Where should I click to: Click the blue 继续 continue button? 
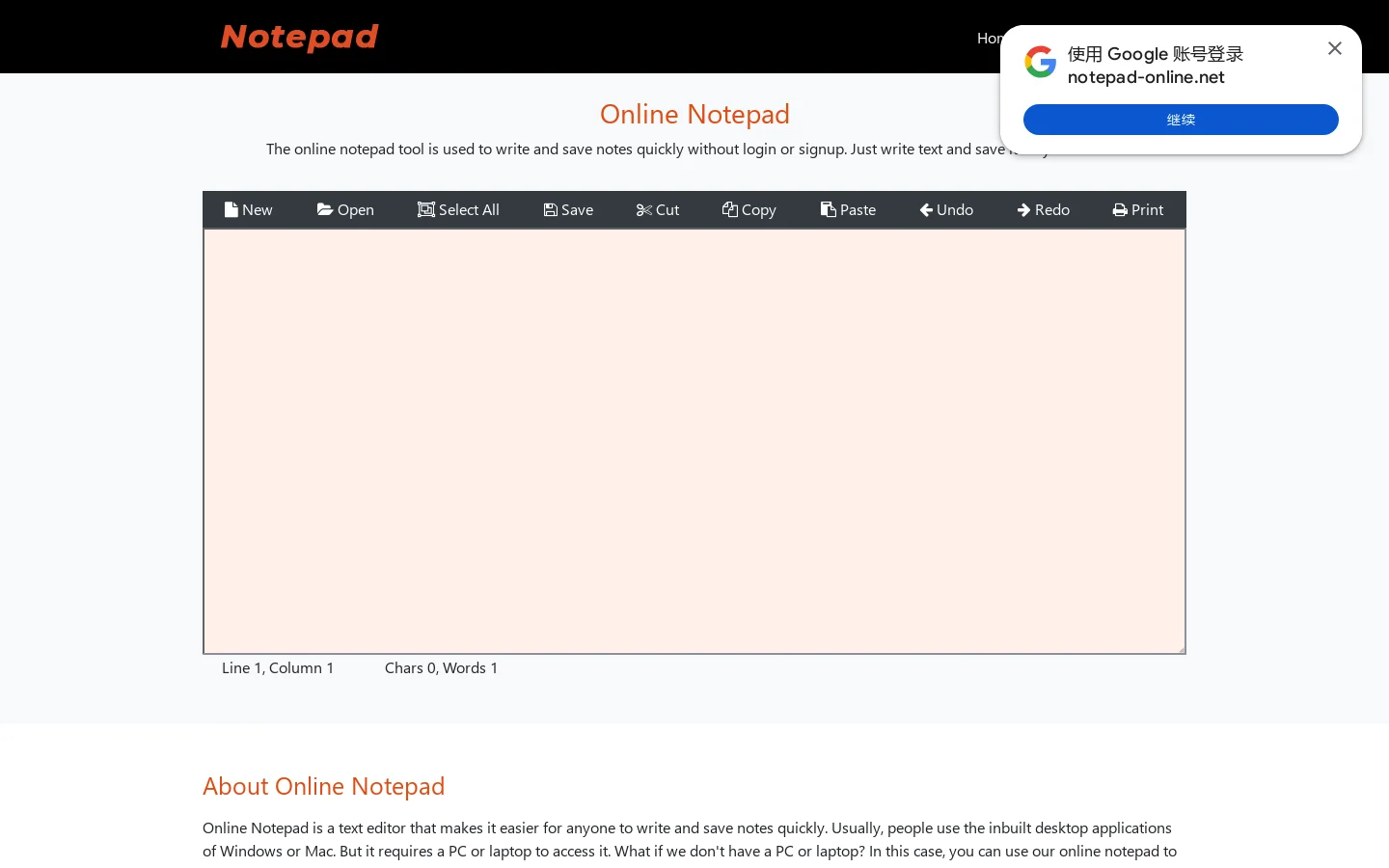click(1181, 120)
